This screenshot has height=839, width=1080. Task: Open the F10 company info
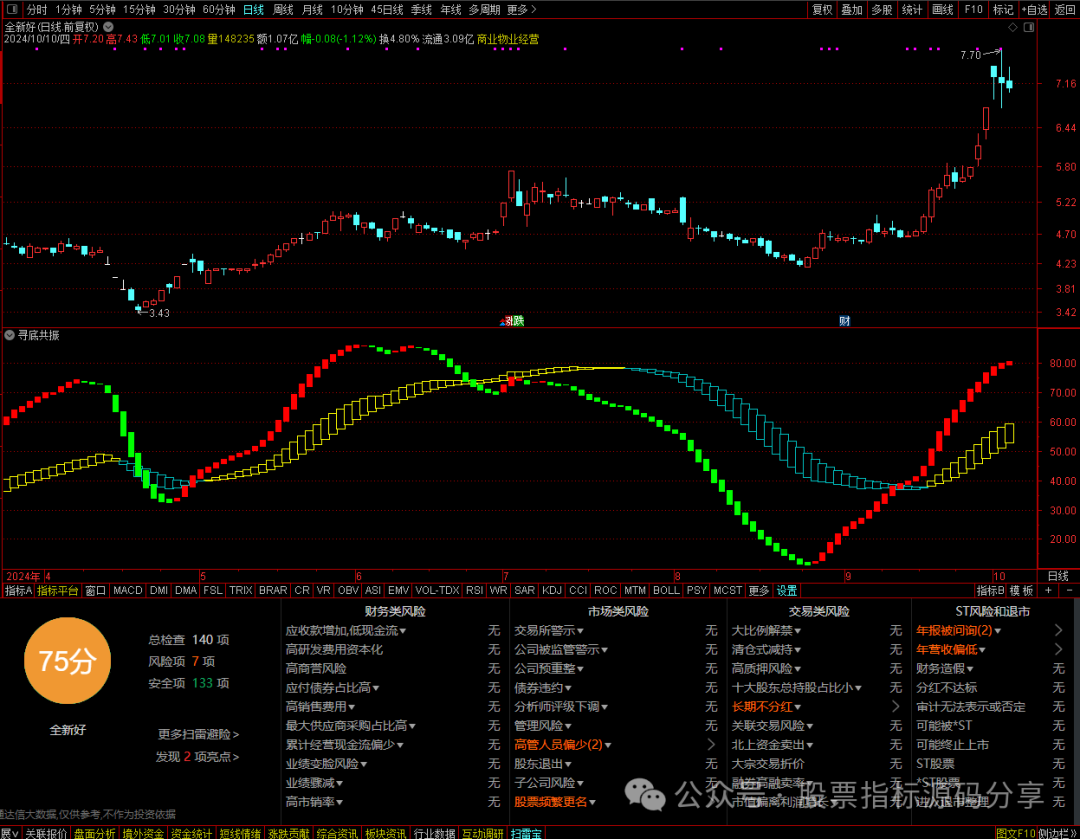tap(973, 10)
